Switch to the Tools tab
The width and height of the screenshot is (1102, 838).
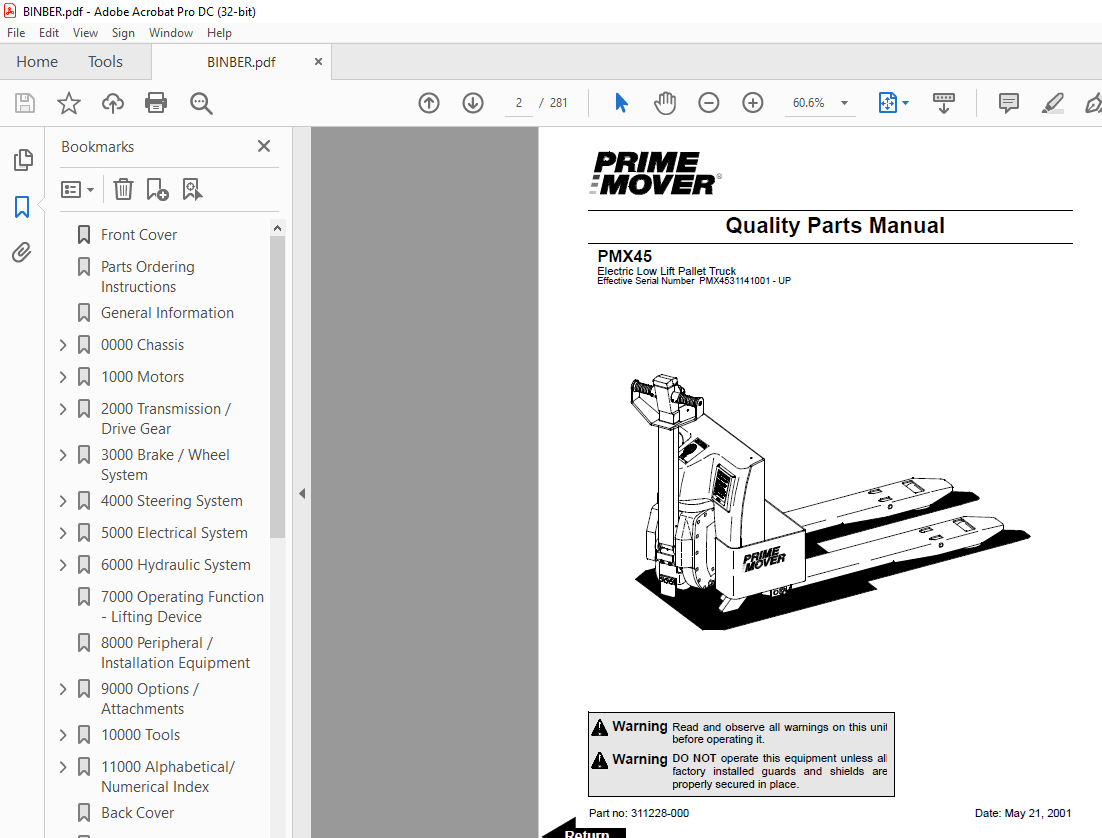105,62
